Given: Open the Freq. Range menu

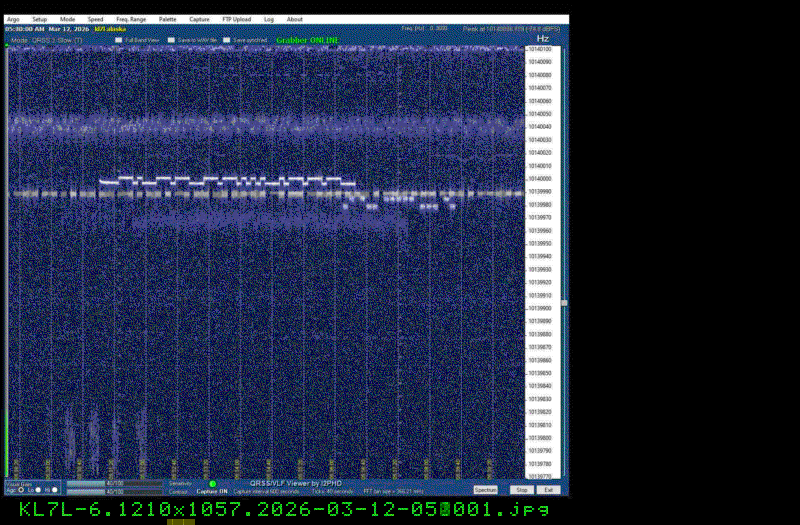Looking at the screenshot, I should pos(130,19).
